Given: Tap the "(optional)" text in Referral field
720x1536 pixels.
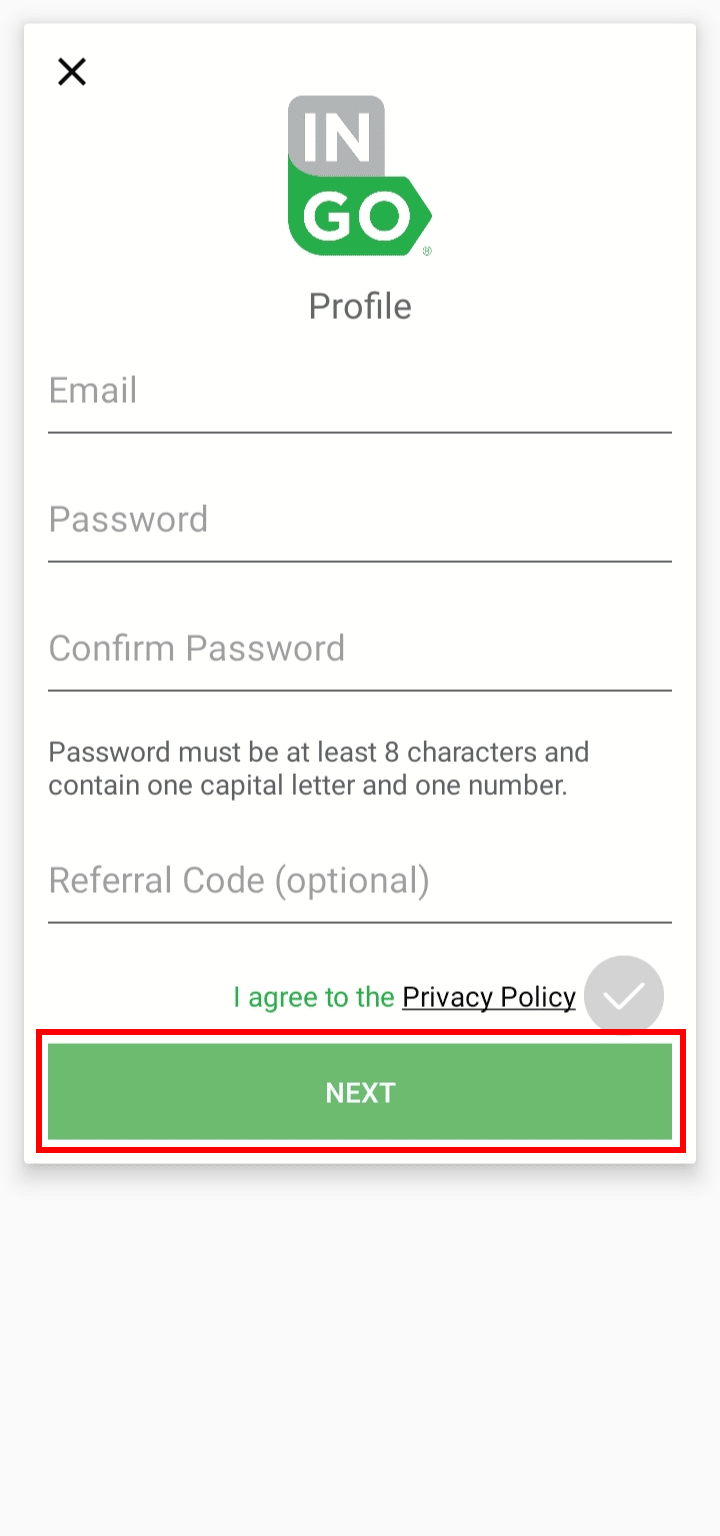Looking at the screenshot, I should 351,881.
